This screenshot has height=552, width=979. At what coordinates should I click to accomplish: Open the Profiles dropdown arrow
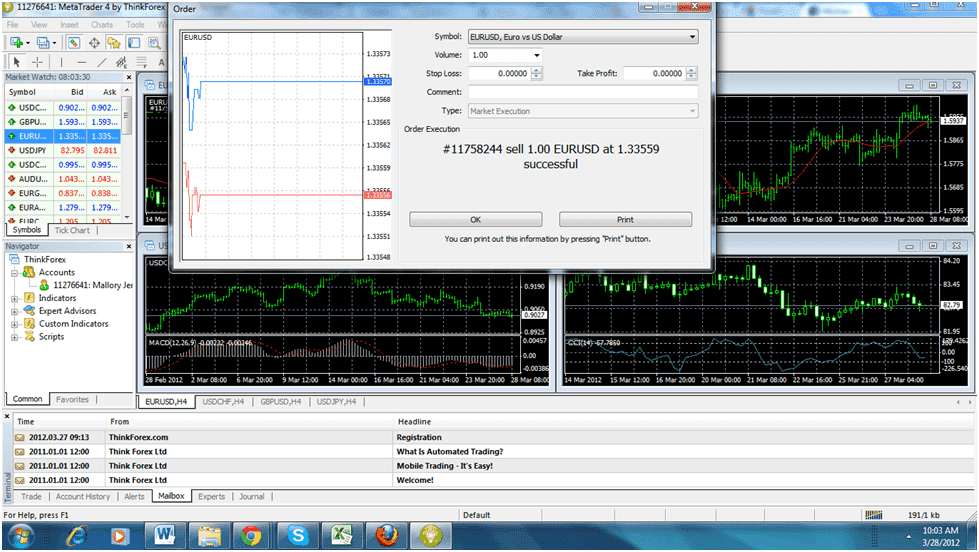(54, 43)
